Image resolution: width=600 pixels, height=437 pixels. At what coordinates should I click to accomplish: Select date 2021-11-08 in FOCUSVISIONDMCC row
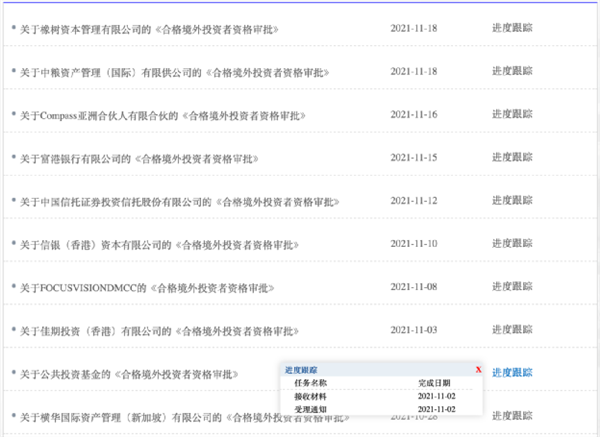414,287
